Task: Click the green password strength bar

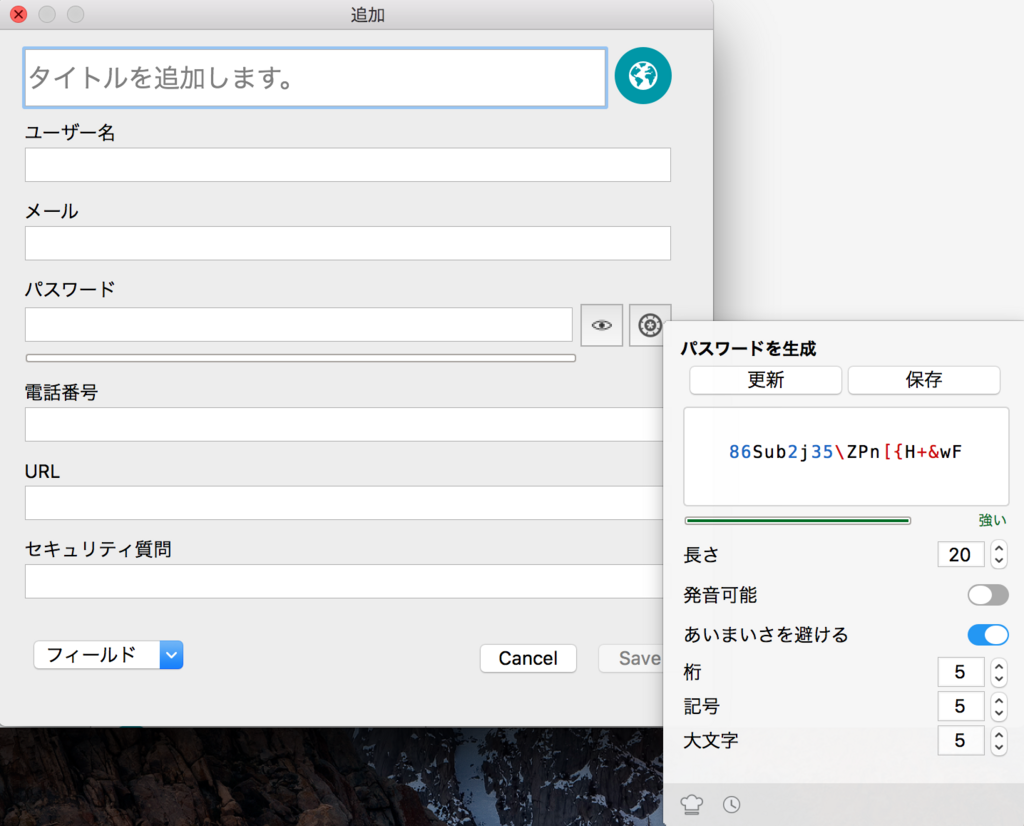Action: click(x=797, y=520)
